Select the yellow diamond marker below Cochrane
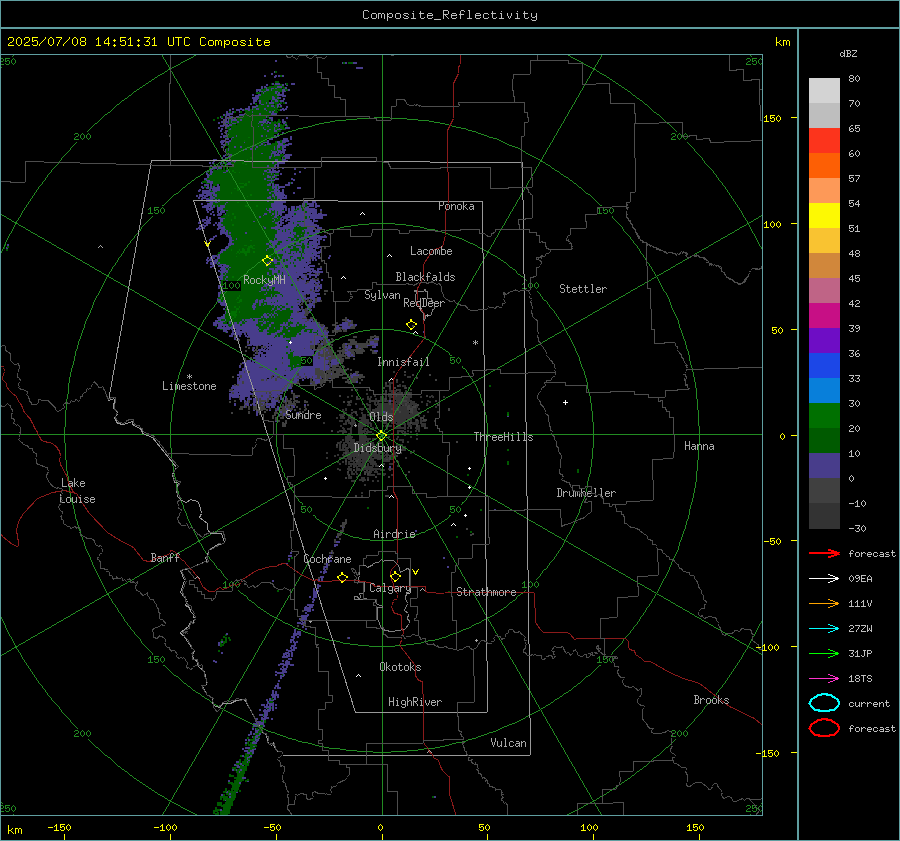The height and width of the screenshot is (841, 900). [342, 577]
